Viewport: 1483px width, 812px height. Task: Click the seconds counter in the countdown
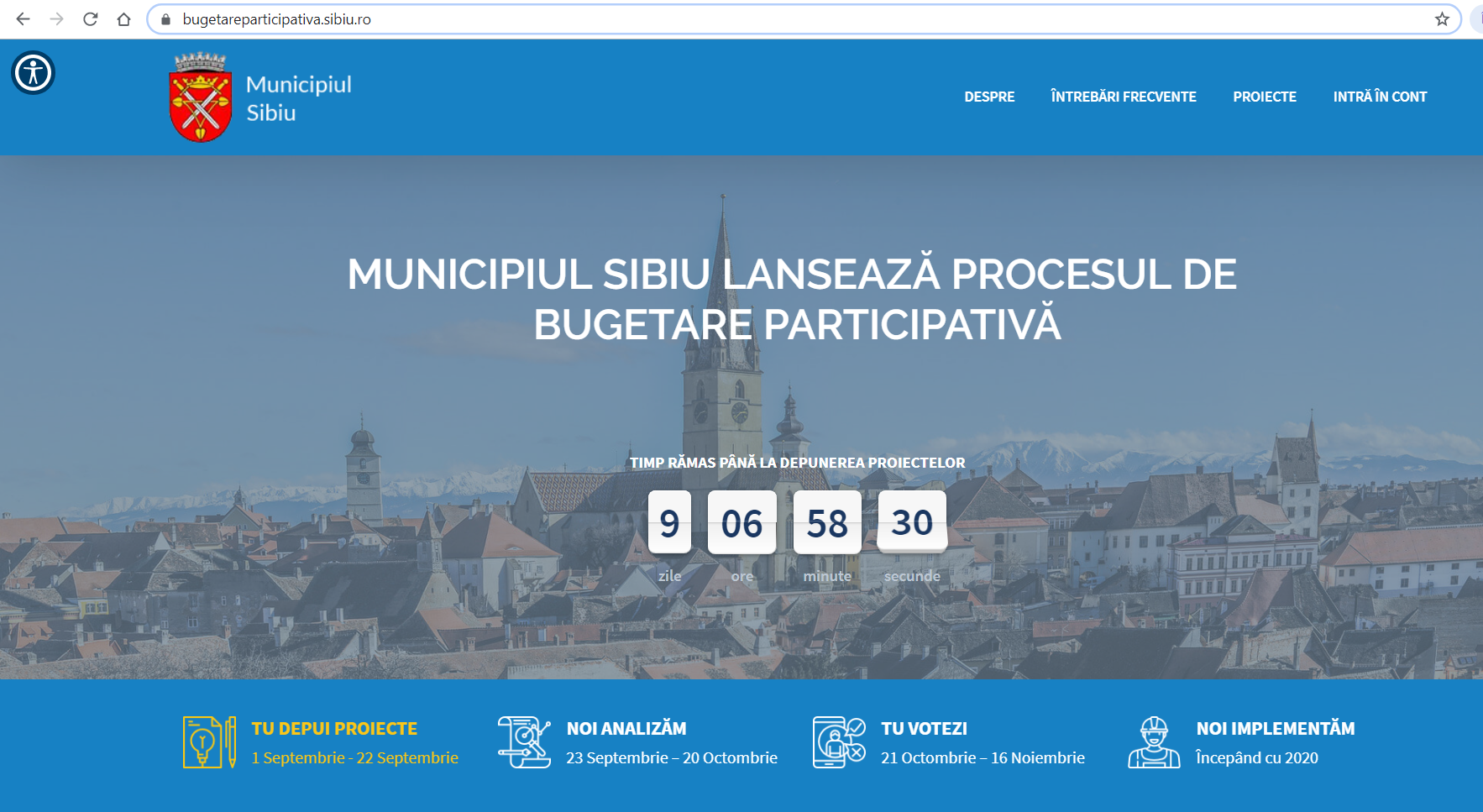click(x=911, y=521)
